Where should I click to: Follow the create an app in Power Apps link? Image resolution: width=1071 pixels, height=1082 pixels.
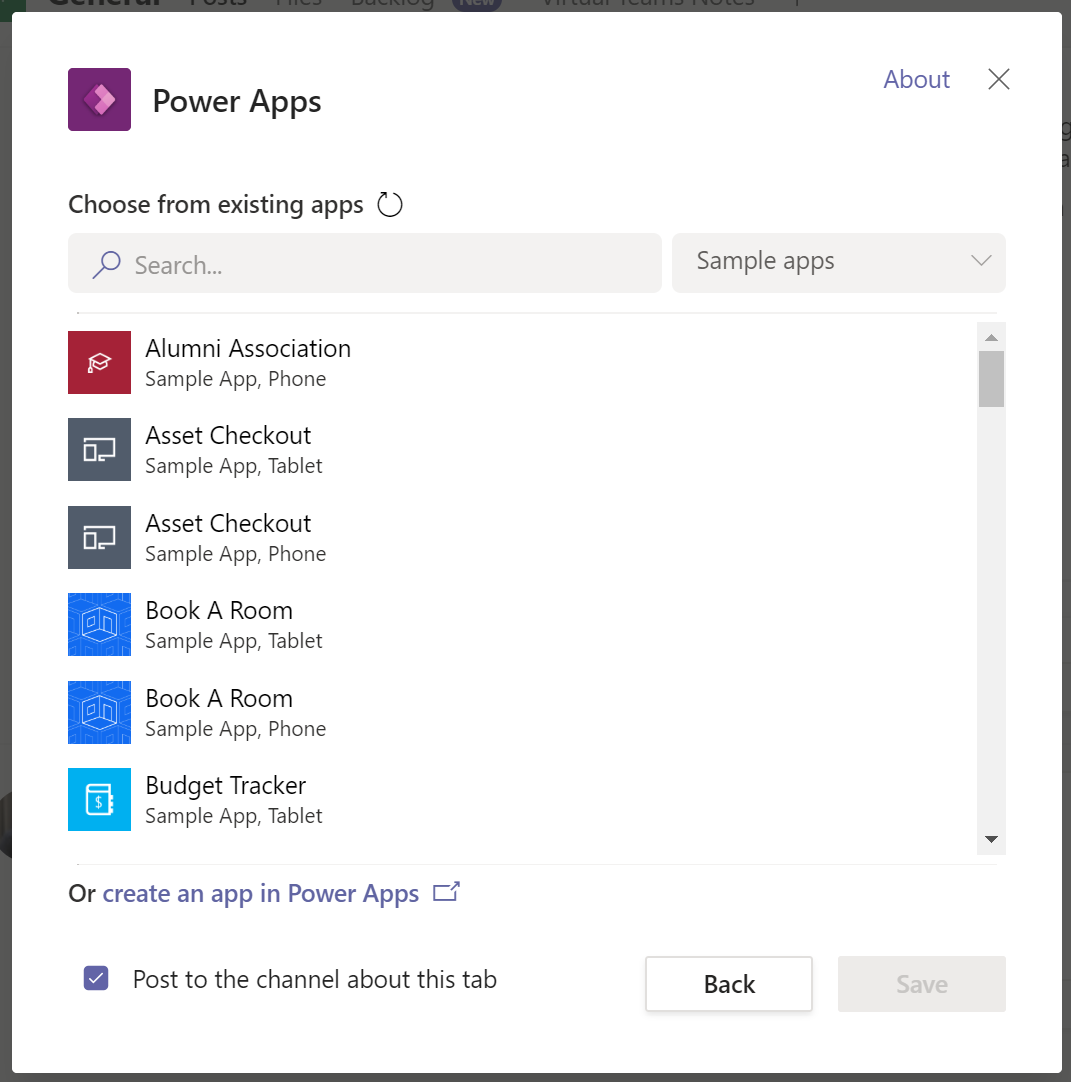click(260, 893)
